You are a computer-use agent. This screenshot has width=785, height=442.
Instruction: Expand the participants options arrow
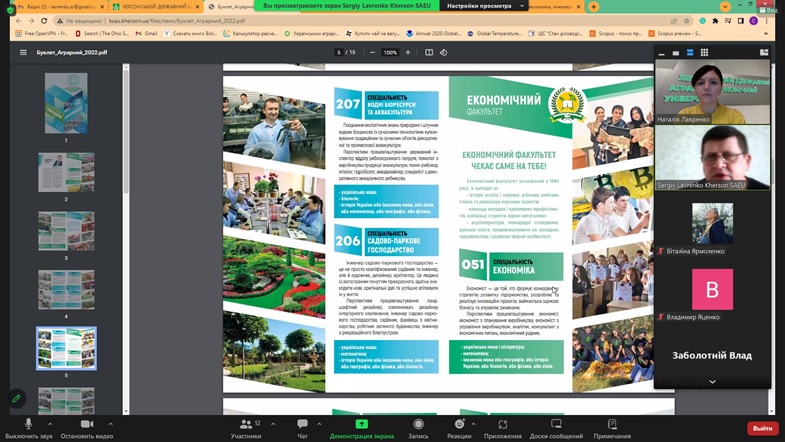tap(273, 424)
